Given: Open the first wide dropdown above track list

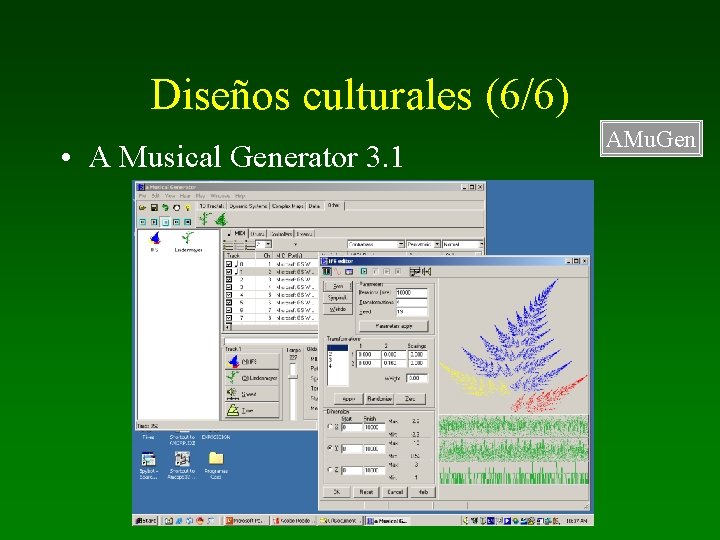Looking at the screenshot, I should [x=376, y=244].
